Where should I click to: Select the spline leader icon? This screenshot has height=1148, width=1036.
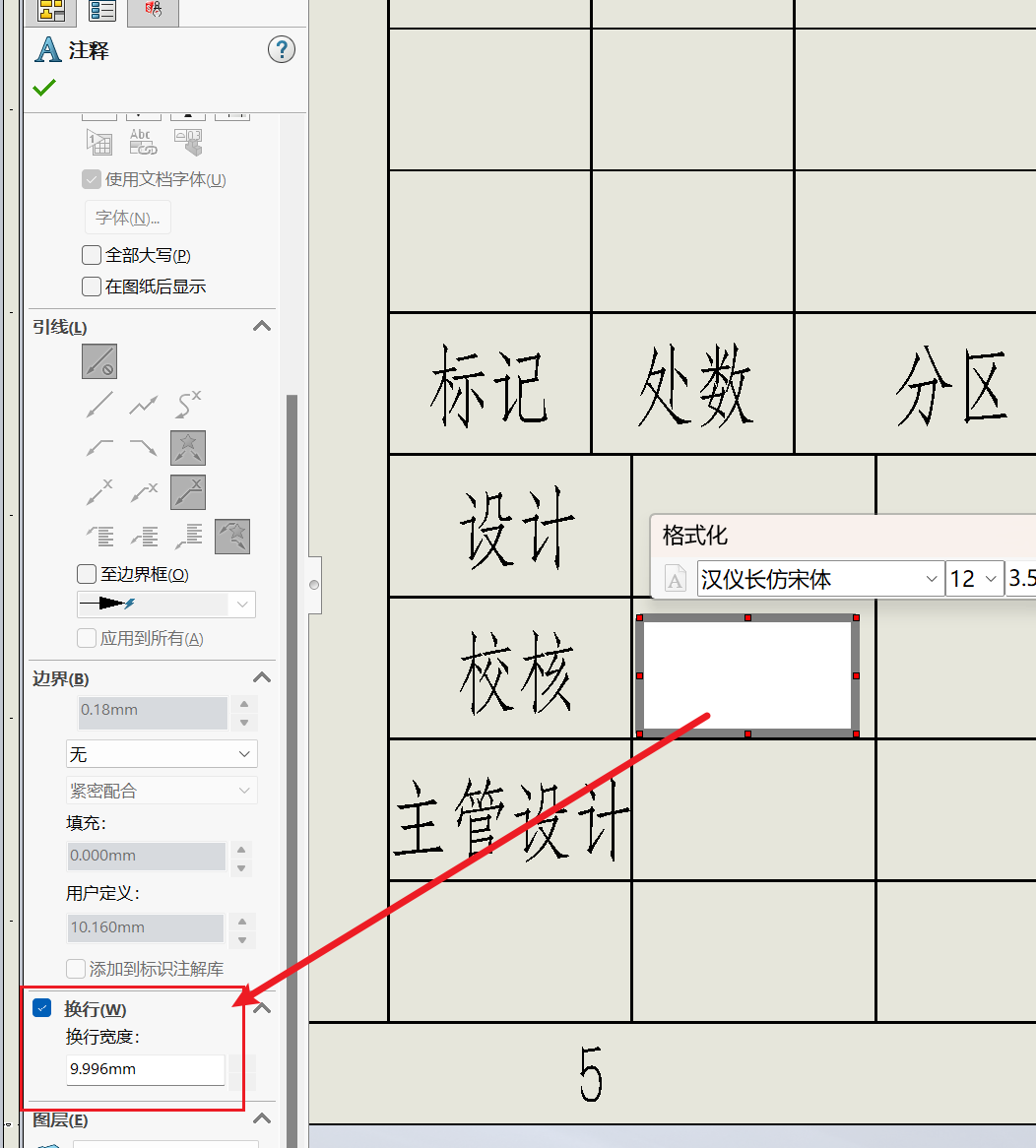[x=188, y=404]
